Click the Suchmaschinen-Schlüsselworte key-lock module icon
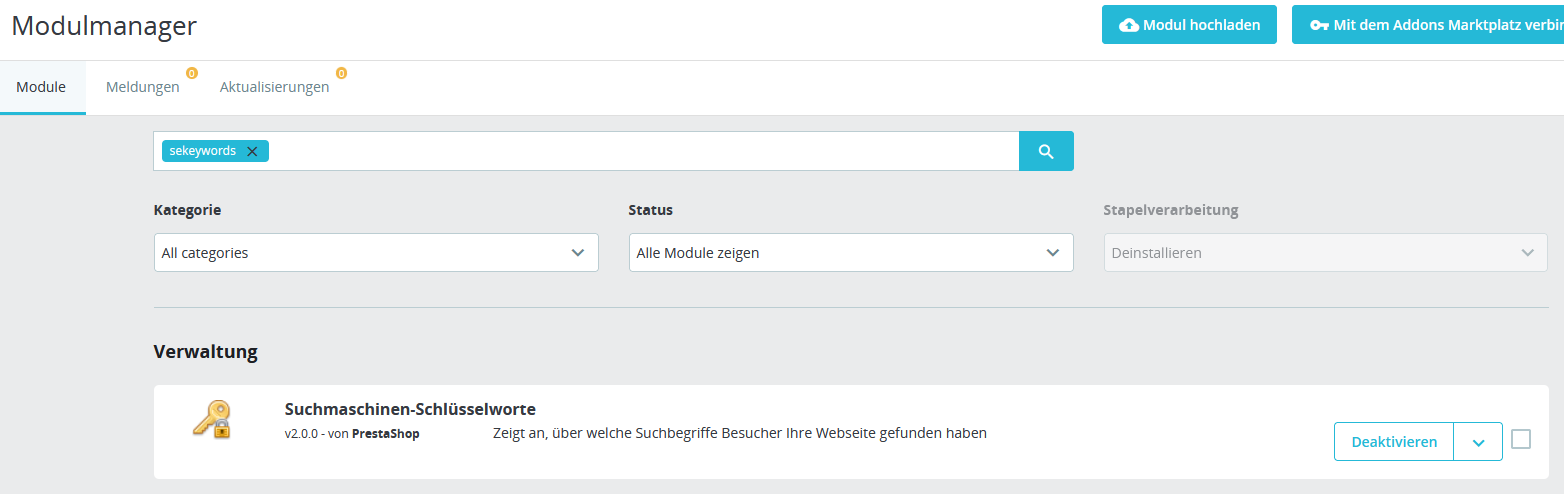 tap(211, 419)
